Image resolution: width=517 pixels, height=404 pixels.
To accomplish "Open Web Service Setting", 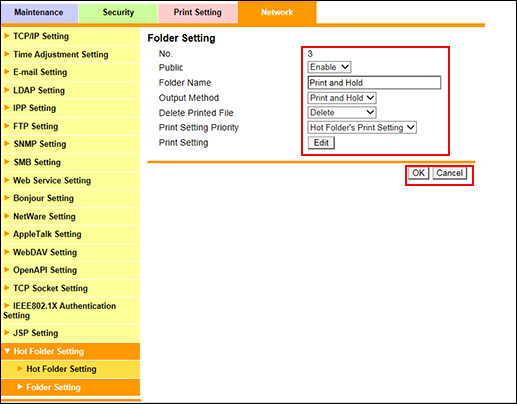I will click(70, 180).
